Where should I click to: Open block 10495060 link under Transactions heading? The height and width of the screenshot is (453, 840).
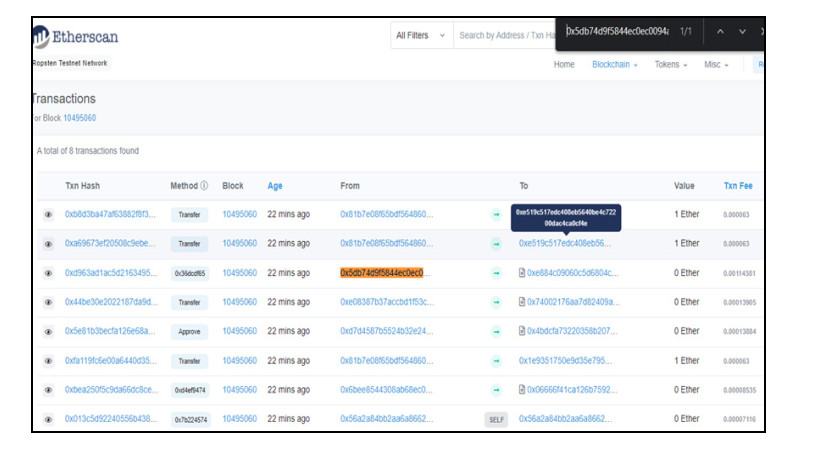(79, 118)
